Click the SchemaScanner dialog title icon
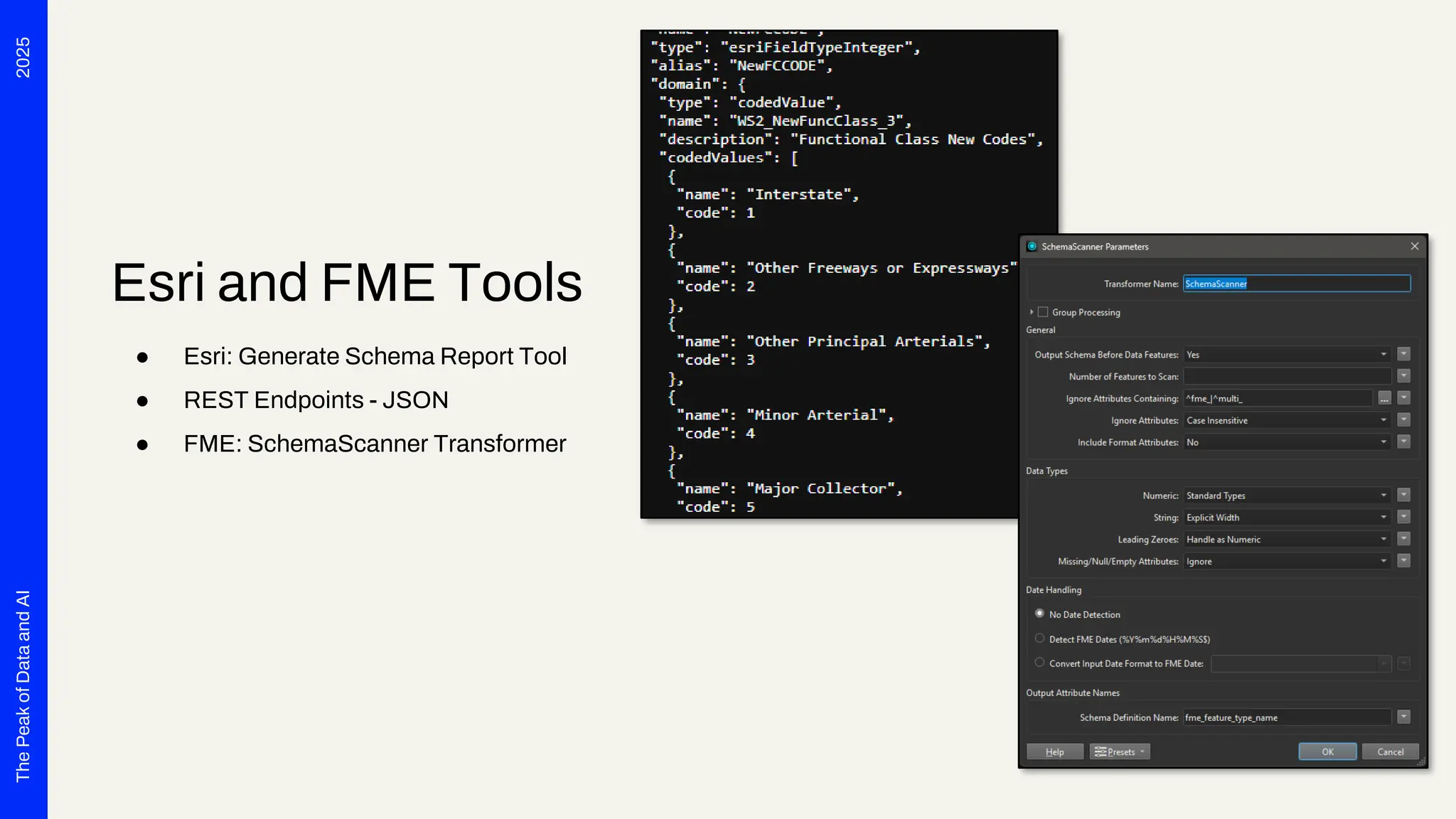 [x=1032, y=247]
